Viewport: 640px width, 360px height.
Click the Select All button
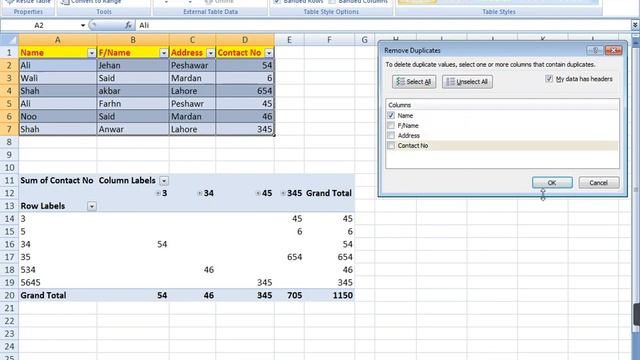pos(414,82)
